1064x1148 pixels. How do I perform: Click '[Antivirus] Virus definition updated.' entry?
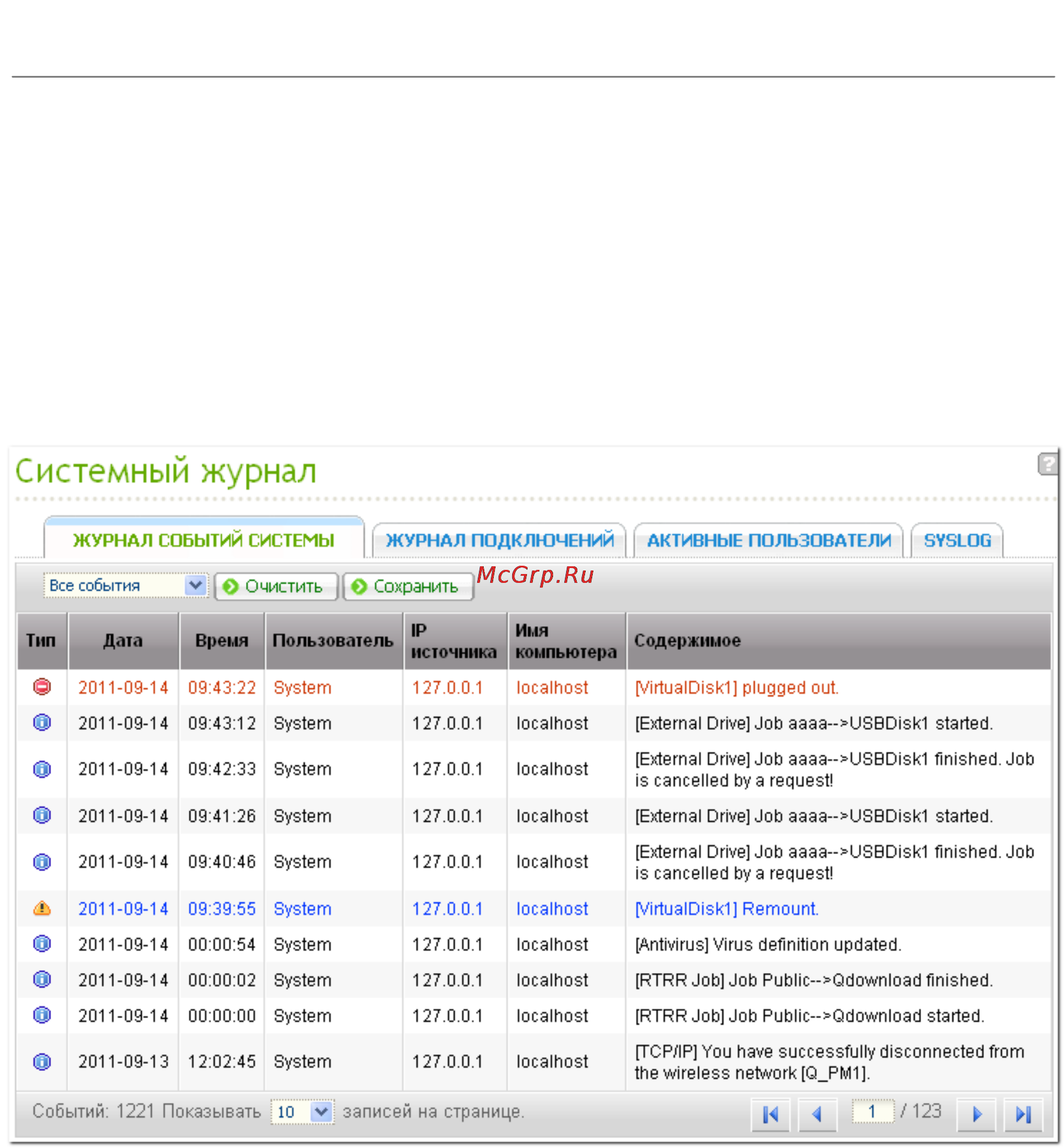pos(768,944)
